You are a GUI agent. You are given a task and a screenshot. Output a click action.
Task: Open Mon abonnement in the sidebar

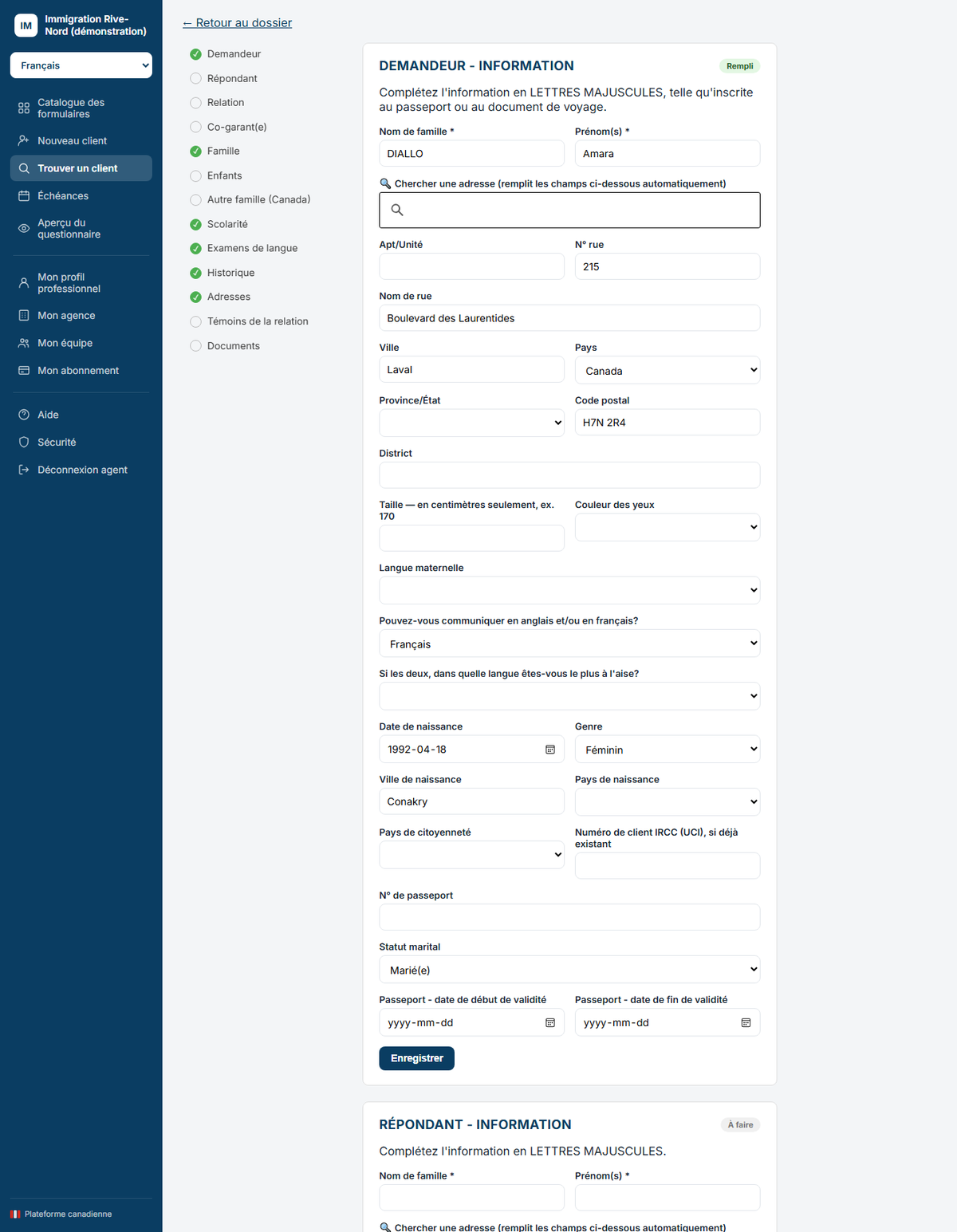coord(81,370)
